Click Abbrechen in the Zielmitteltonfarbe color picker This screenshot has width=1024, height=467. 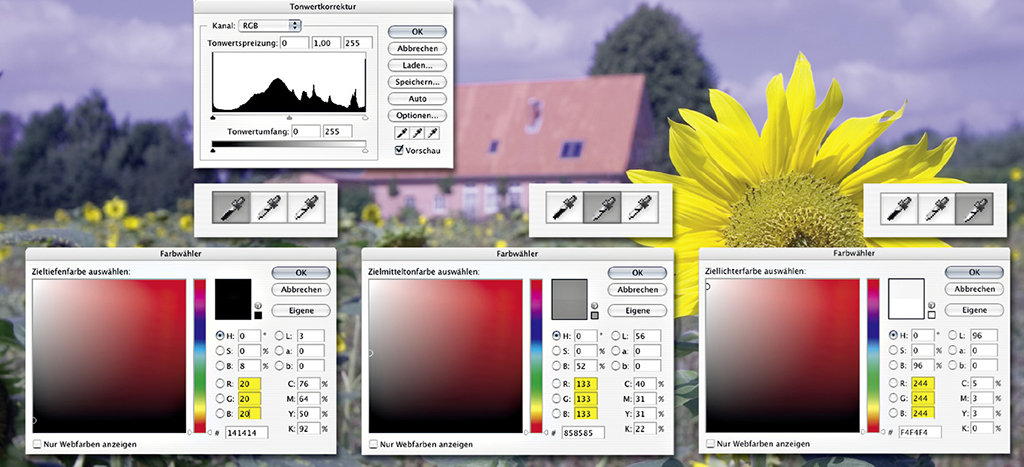[637, 290]
